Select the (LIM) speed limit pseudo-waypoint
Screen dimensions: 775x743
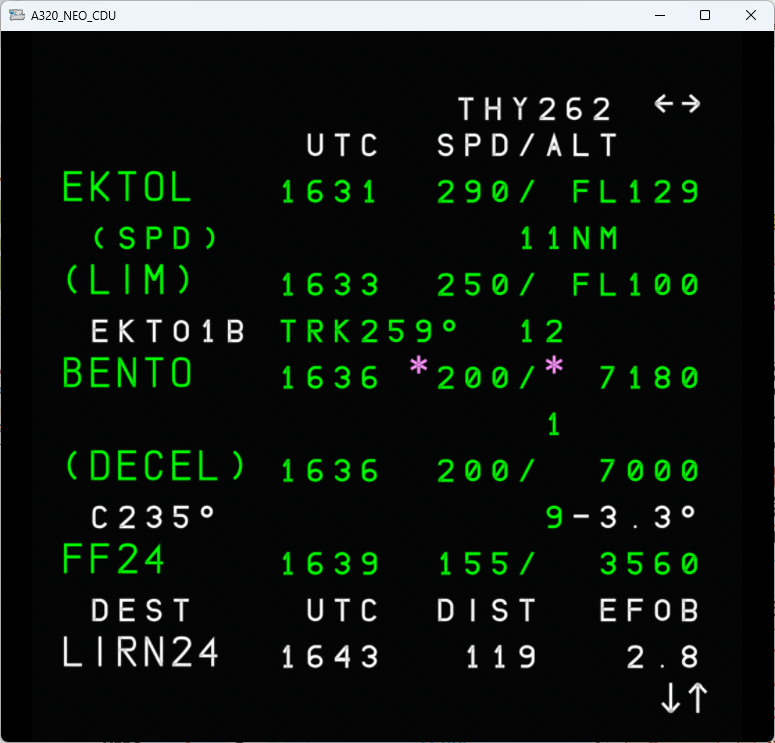128,279
